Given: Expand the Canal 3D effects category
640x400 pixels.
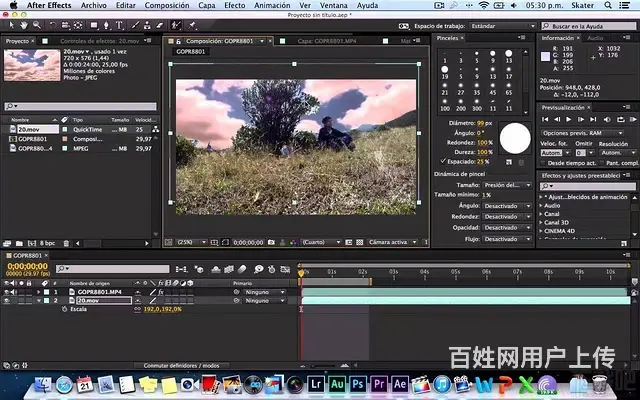Looking at the screenshot, I should [x=541, y=222].
